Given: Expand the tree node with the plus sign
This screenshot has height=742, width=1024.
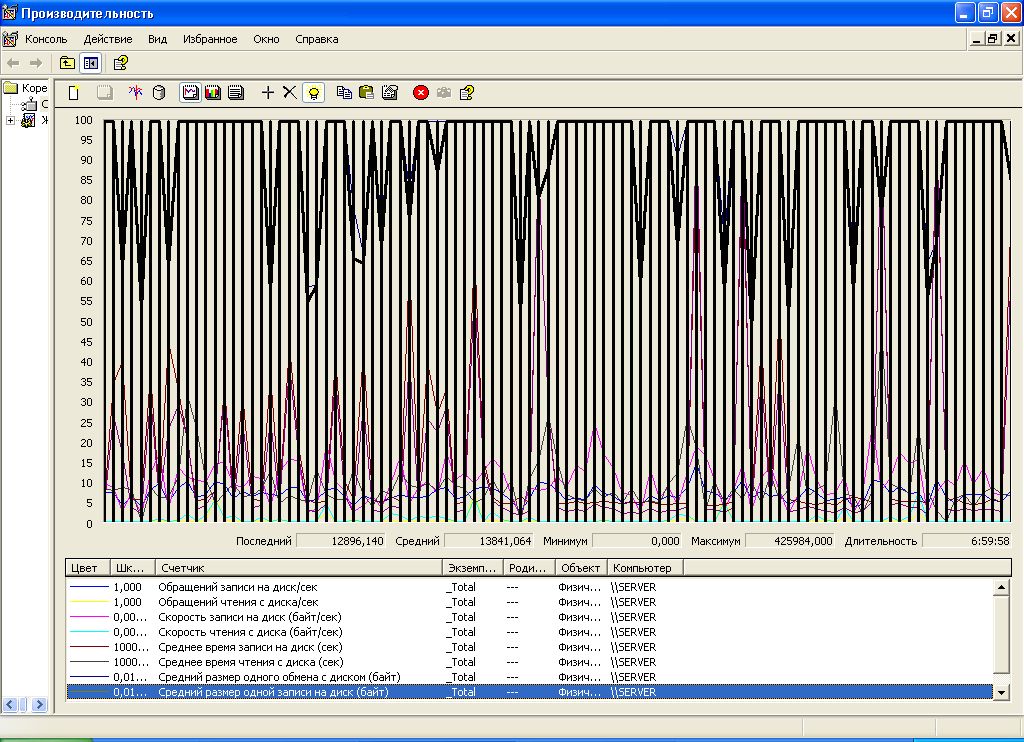Looking at the screenshot, I should click(x=11, y=121).
